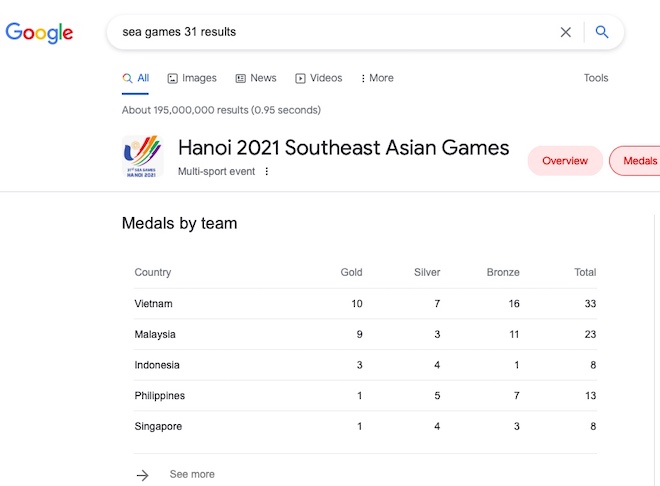Select Malaysia row in medals table
The width and height of the screenshot is (660, 486).
[365, 335]
